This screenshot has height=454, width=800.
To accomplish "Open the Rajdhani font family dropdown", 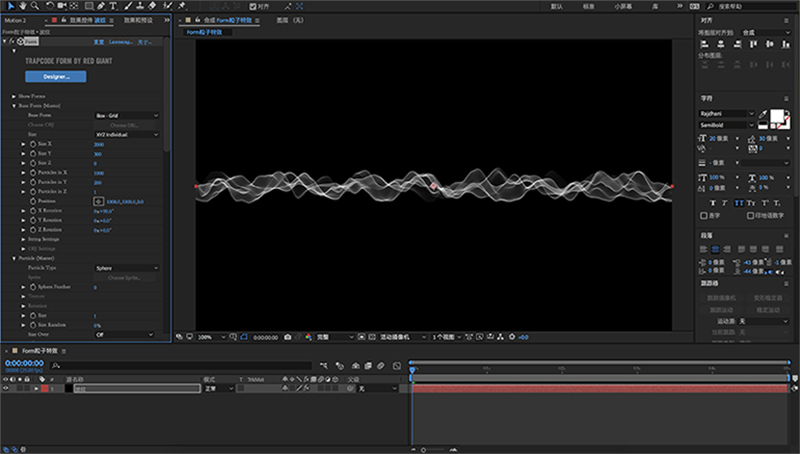I will (727, 114).
